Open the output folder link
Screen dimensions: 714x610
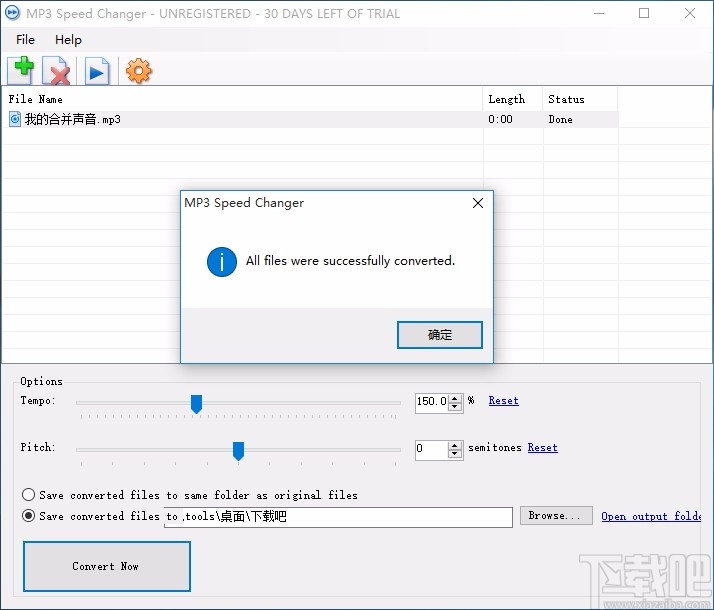[651, 516]
